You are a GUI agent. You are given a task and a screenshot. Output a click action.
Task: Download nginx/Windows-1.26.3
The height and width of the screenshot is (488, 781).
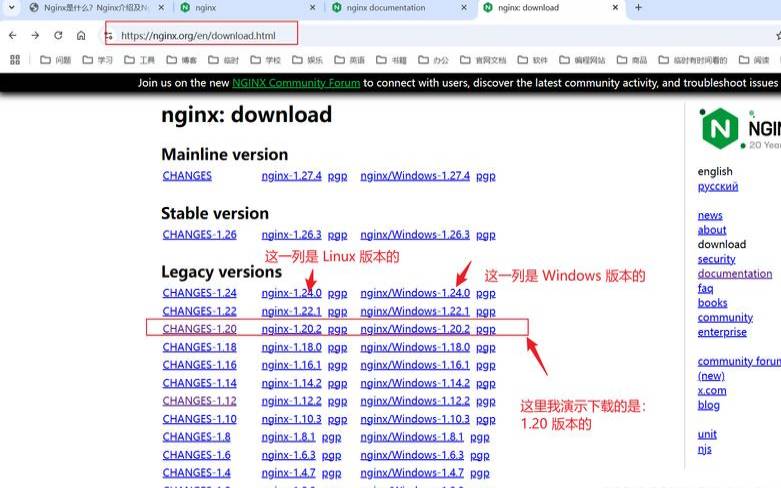(415, 235)
